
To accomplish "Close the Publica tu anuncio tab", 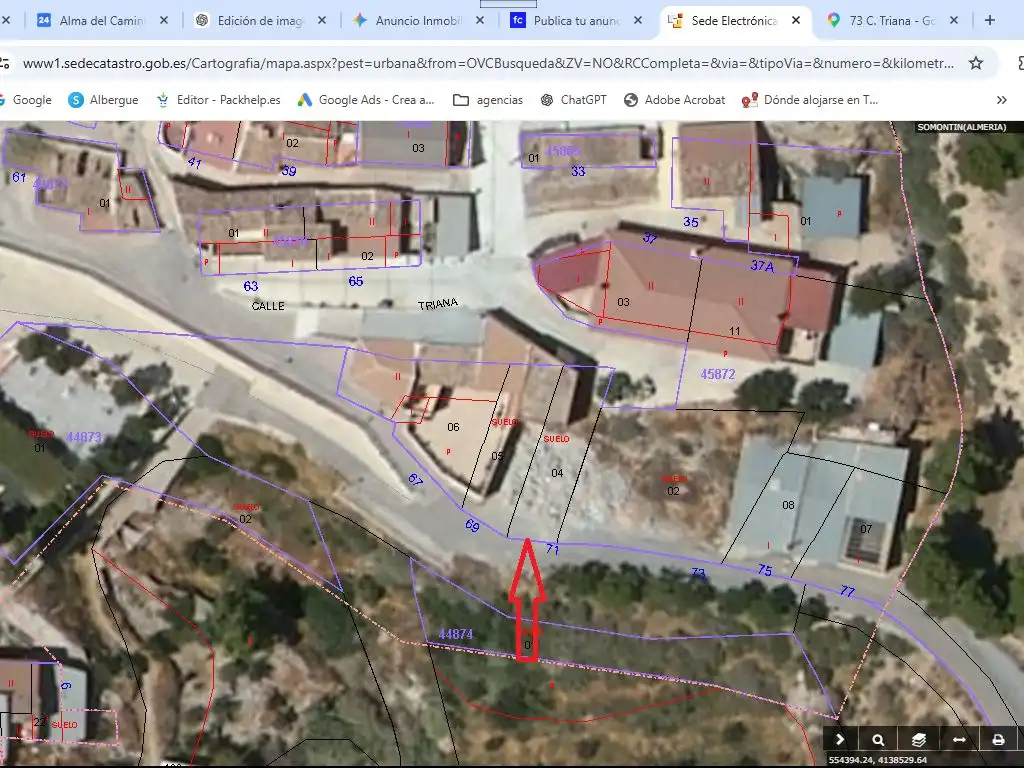I will pos(638,20).
